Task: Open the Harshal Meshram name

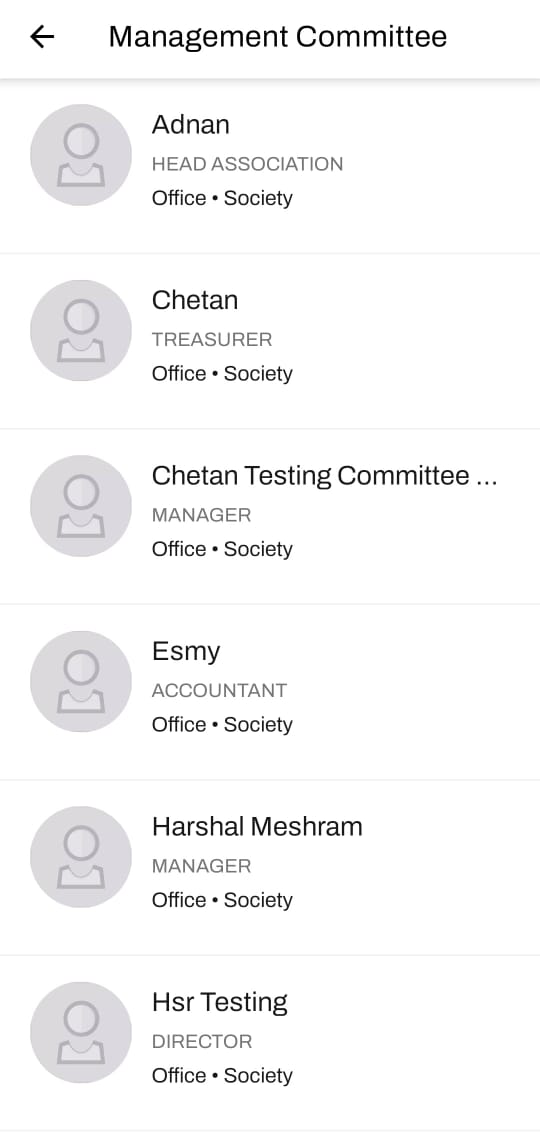Action: tap(257, 826)
